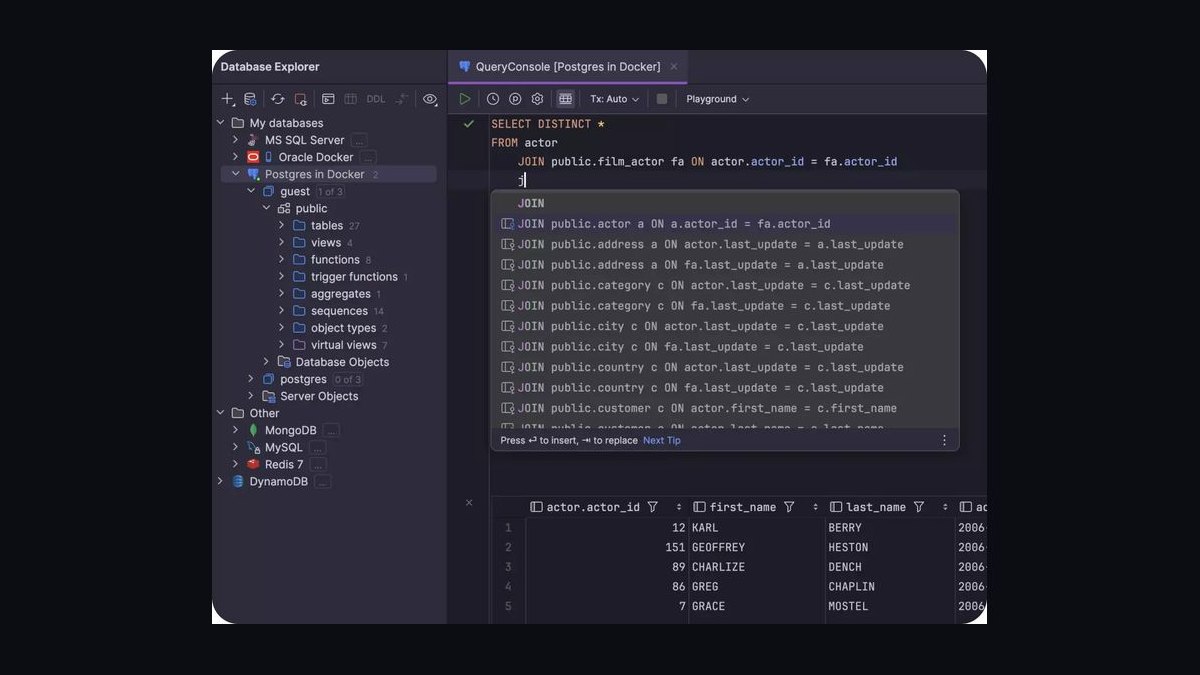Choose JOIN public.address ON actor.last_update suggestion
The width and height of the screenshot is (1200, 675).
click(x=724, y=244)
